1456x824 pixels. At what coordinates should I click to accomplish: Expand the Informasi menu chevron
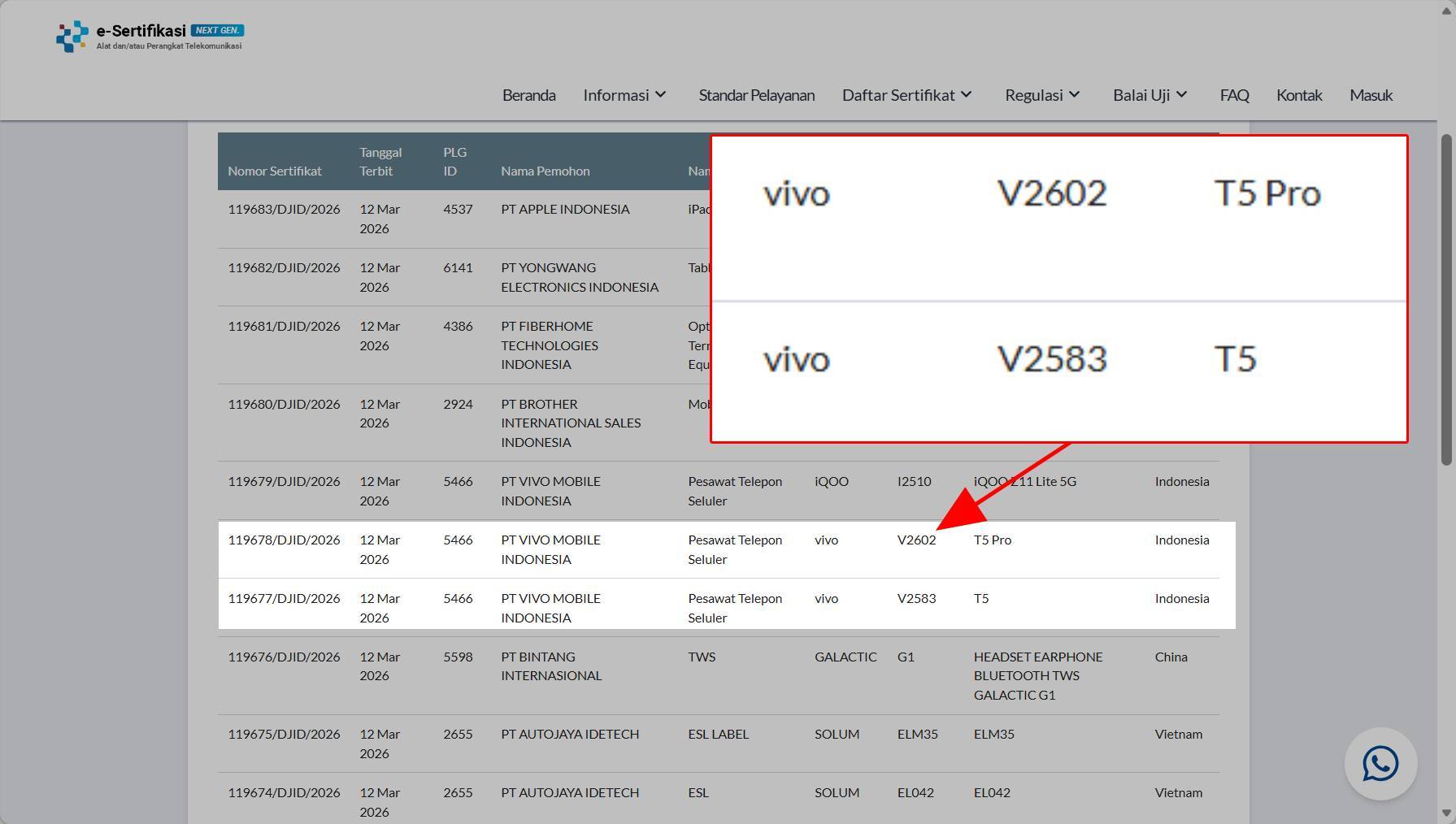[661, 95]
